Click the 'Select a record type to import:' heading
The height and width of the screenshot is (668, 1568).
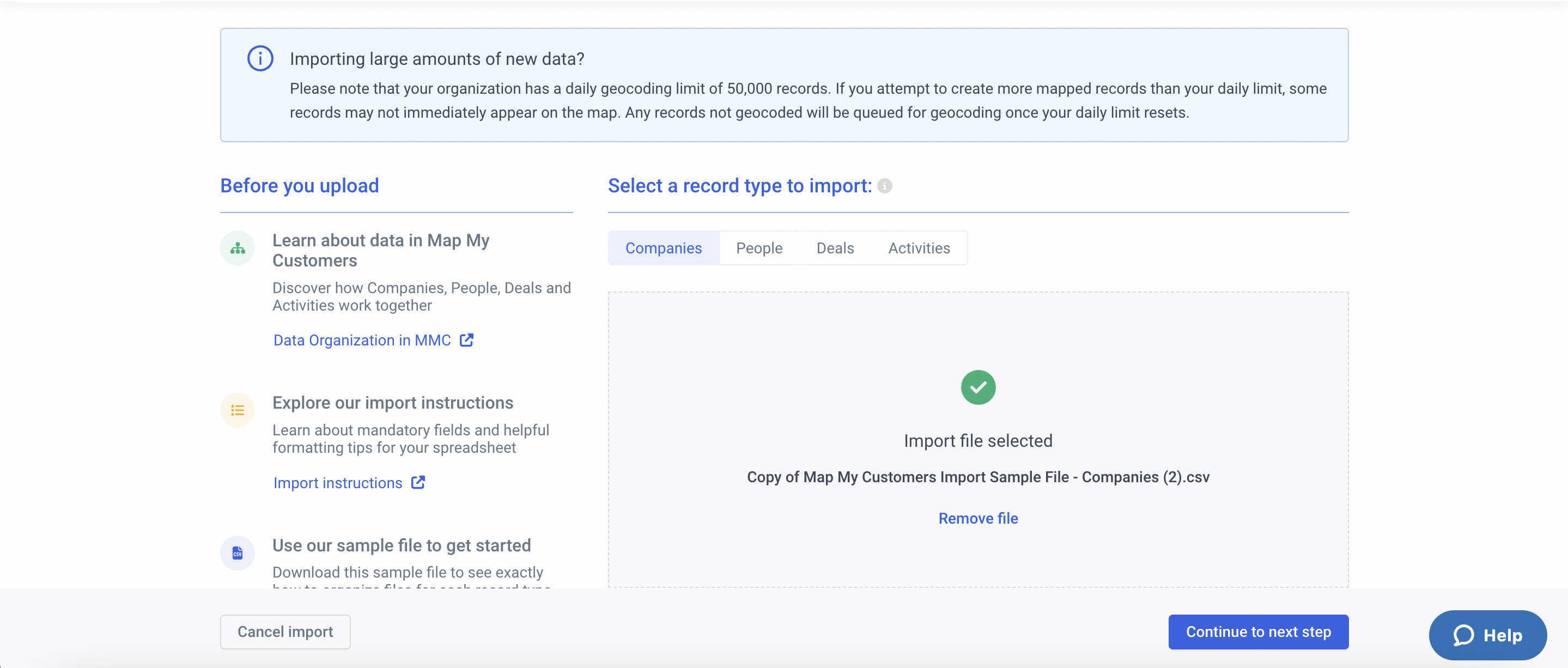tap(739, 185)
